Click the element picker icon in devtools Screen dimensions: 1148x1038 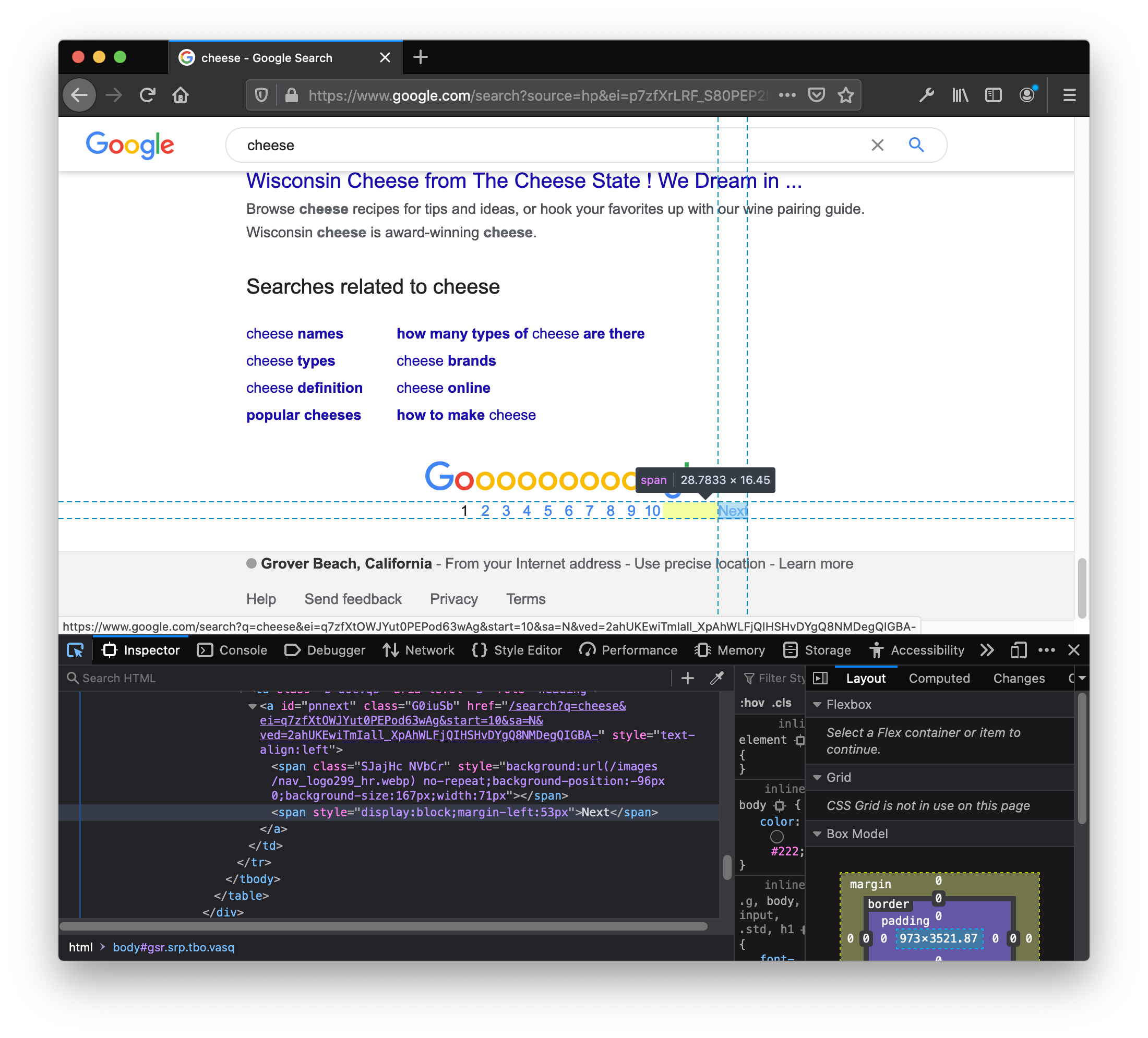pos(75,650)
